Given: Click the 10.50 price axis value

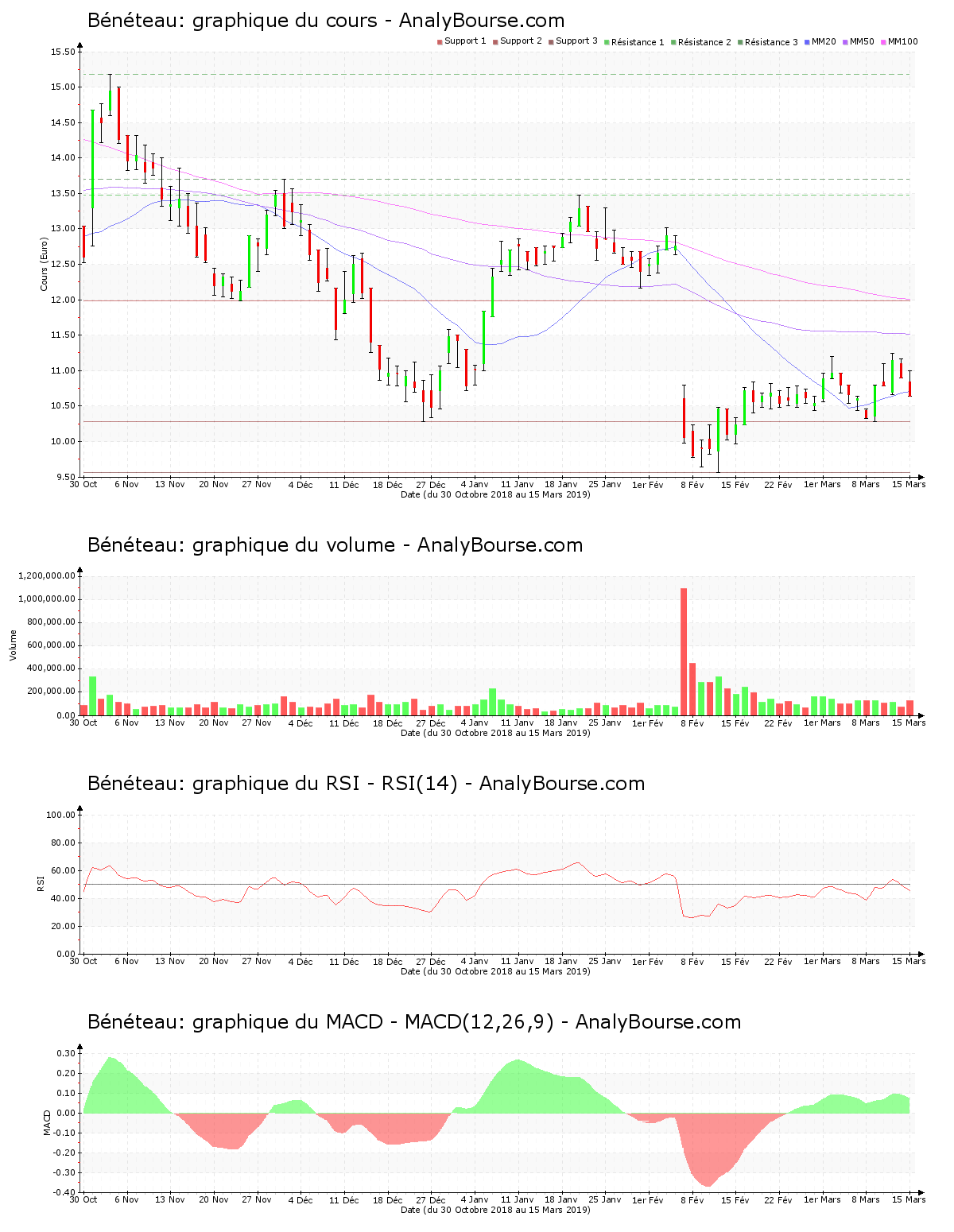Looking at the screenshot, I should click(63, 406).
